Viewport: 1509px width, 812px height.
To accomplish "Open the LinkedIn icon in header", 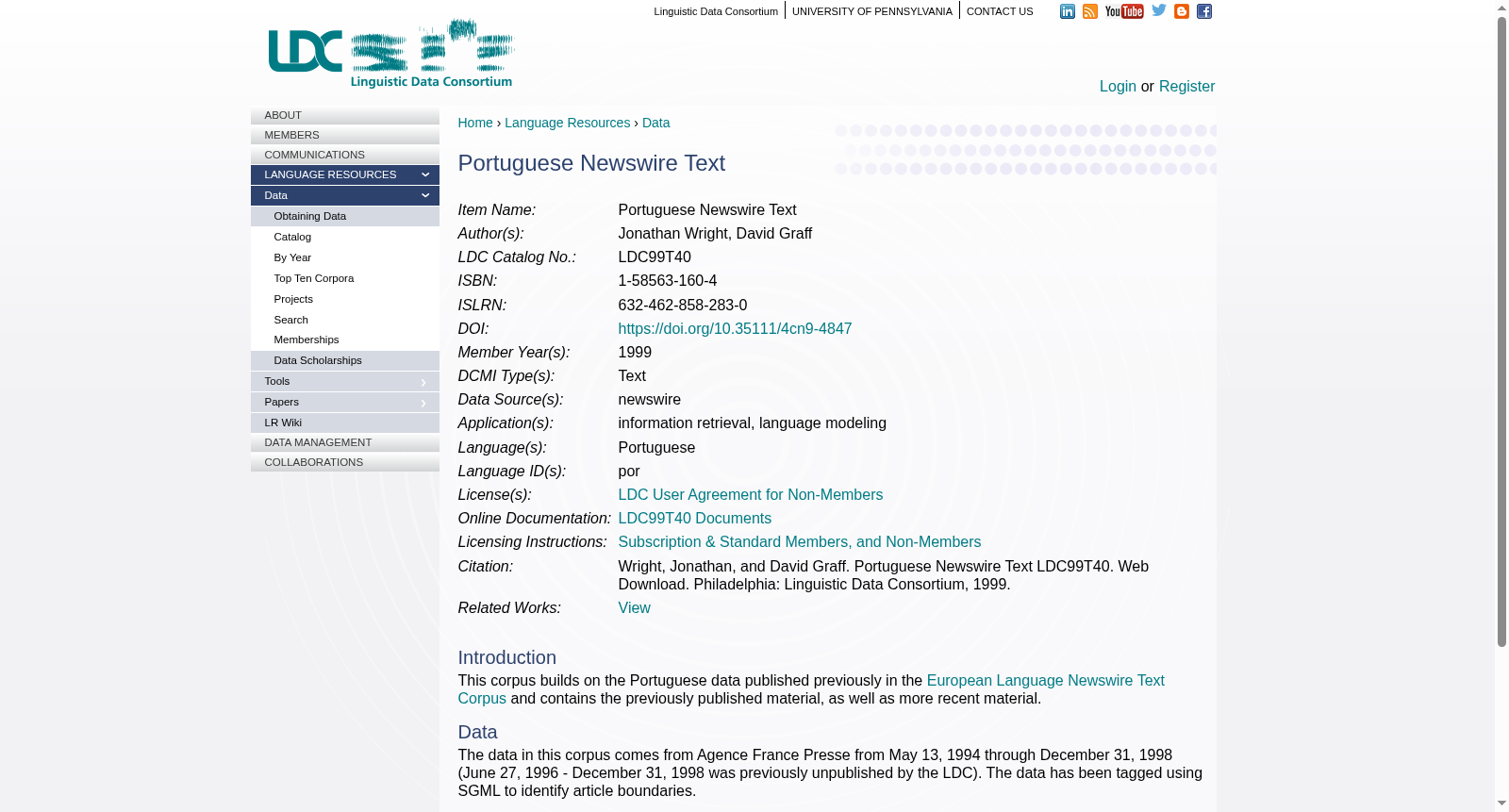I will [1067, 11].
